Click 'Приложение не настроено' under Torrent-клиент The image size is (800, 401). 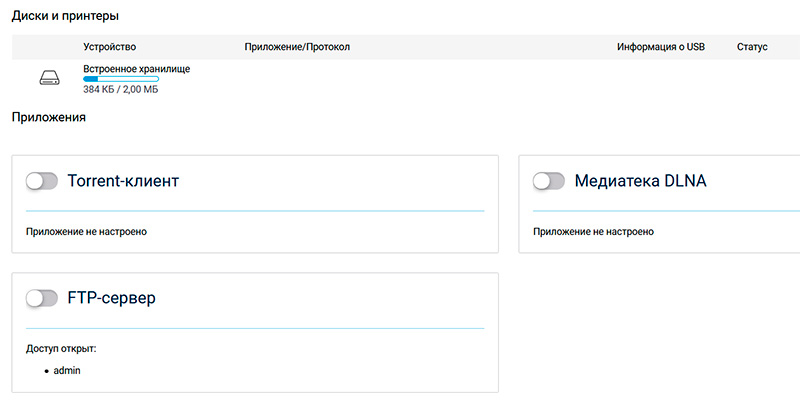click(x=86, y=231)
